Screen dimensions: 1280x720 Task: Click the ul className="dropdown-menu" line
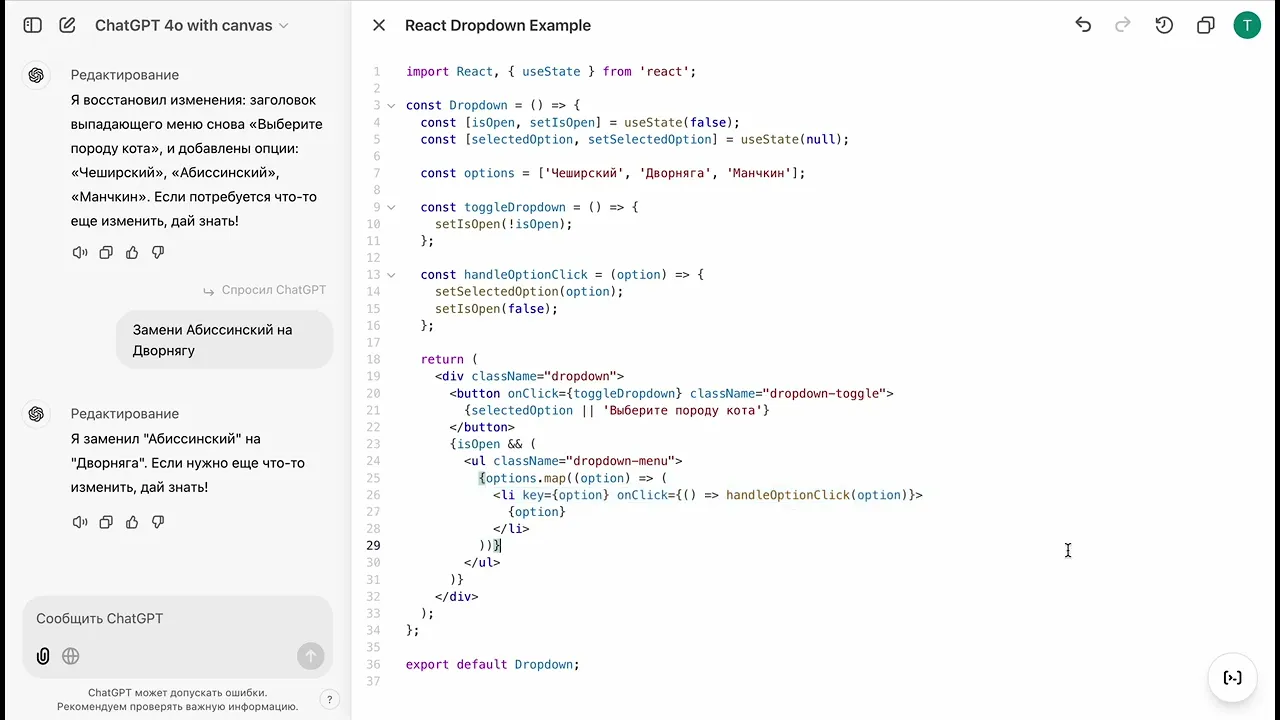coord(573,461)
